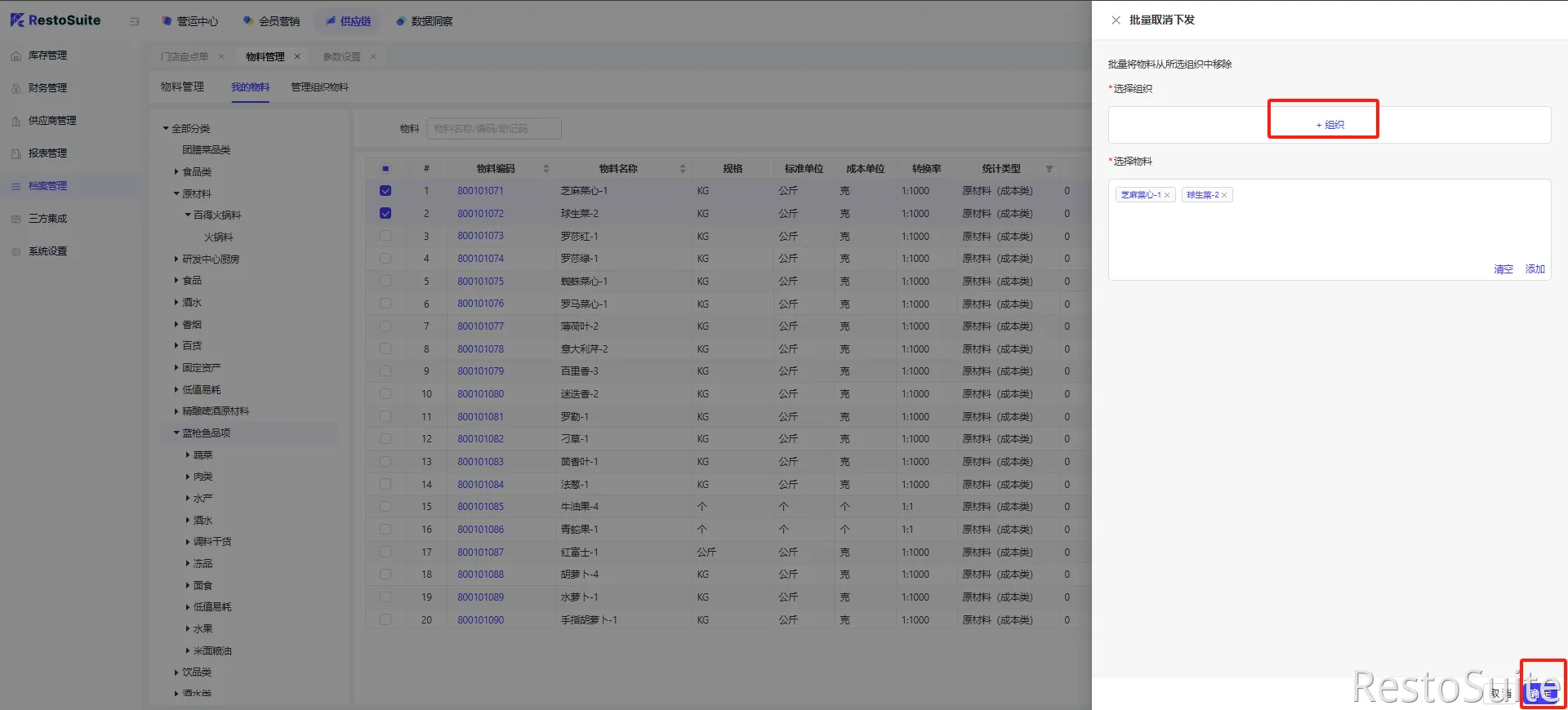
Task: Collapse the 百得火锅料 tree node
Action: 188,215
